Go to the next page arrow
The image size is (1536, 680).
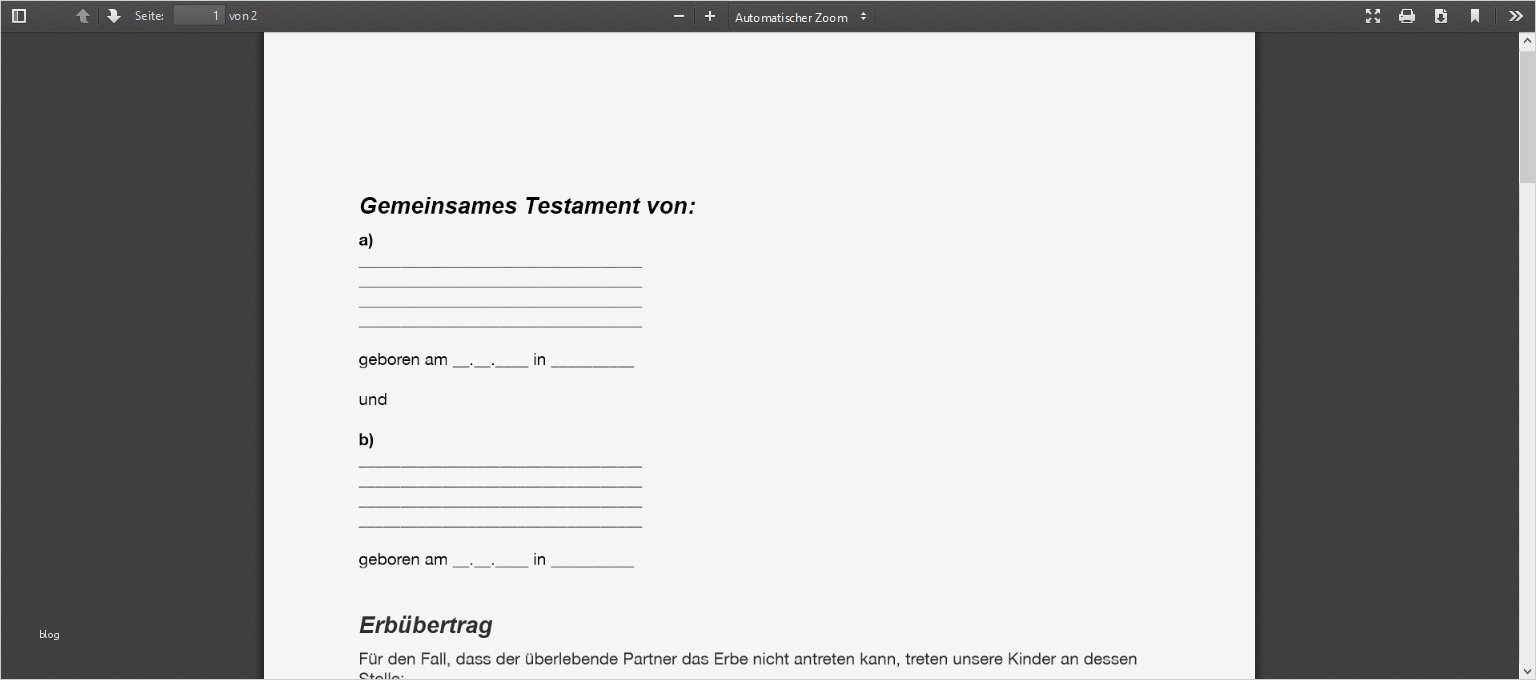pyautogui.click(x=113, y=15)
